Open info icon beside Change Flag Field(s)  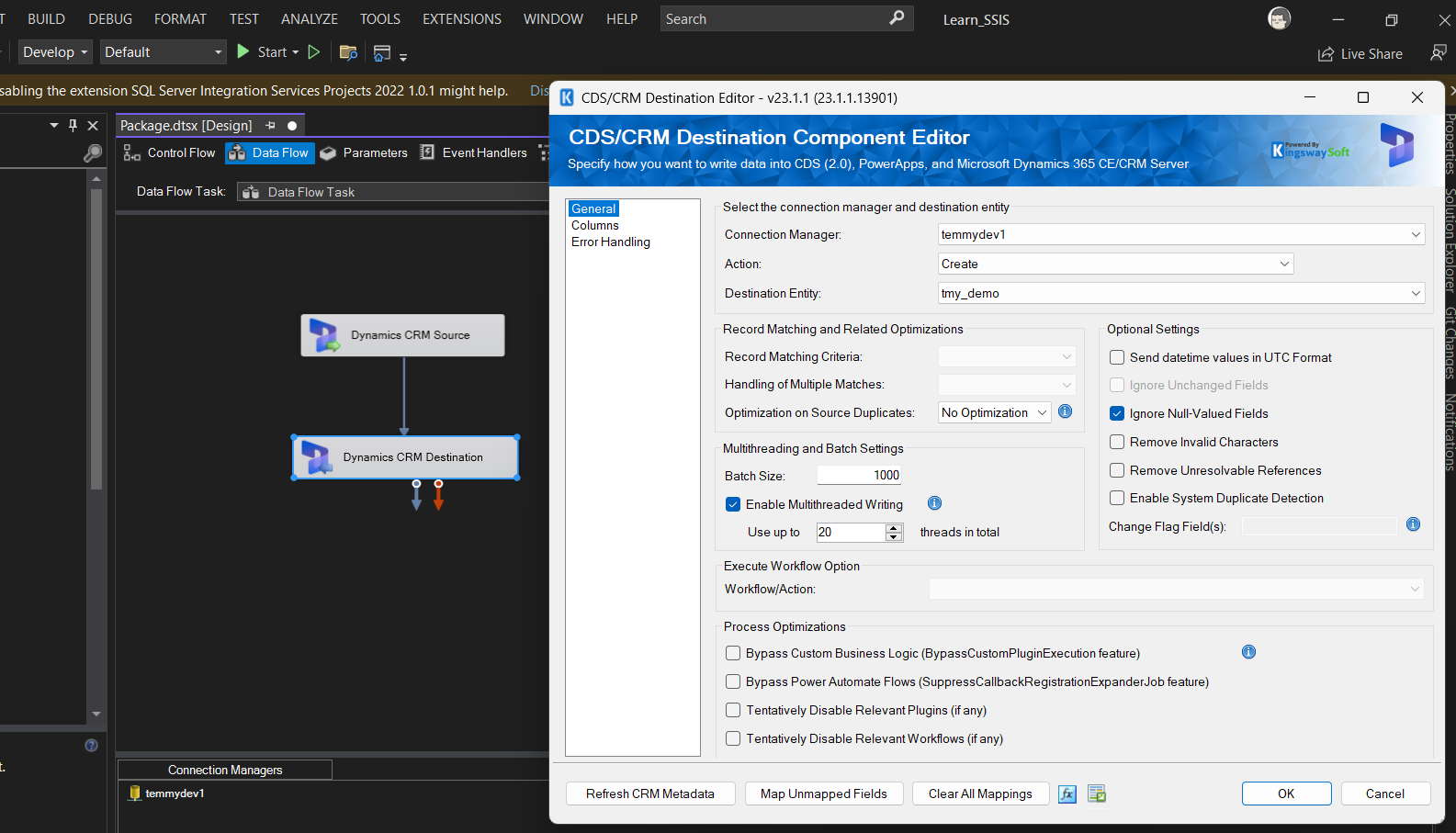pos(1413,524)
